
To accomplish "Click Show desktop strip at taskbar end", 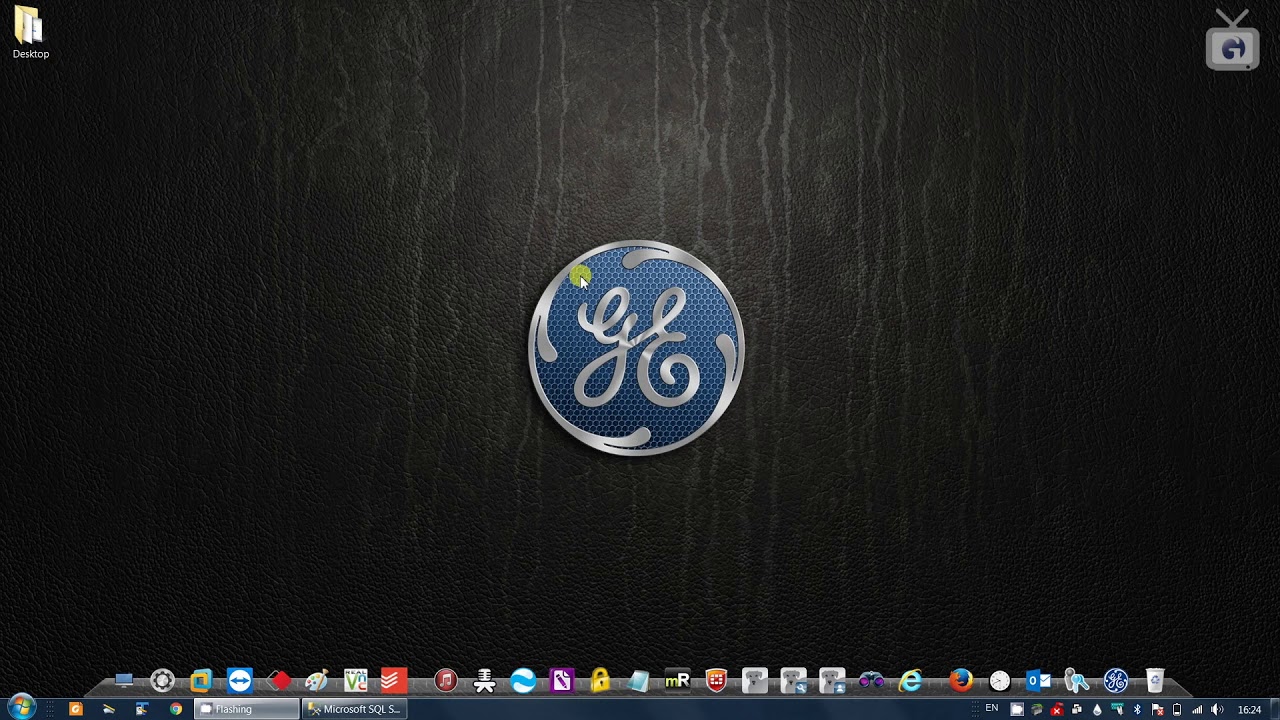I will (1274, 709).
